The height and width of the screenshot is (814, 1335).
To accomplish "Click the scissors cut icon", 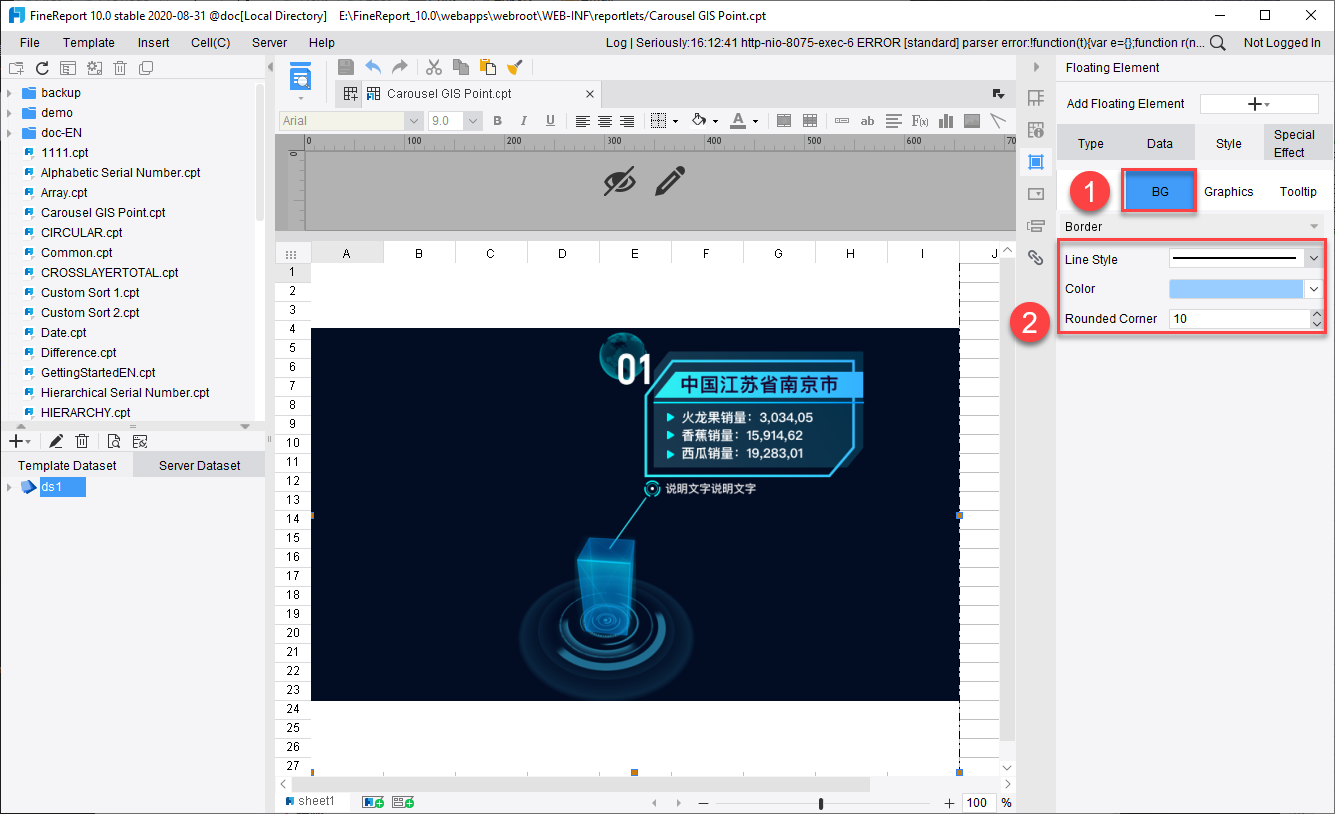I will [433, 67].
